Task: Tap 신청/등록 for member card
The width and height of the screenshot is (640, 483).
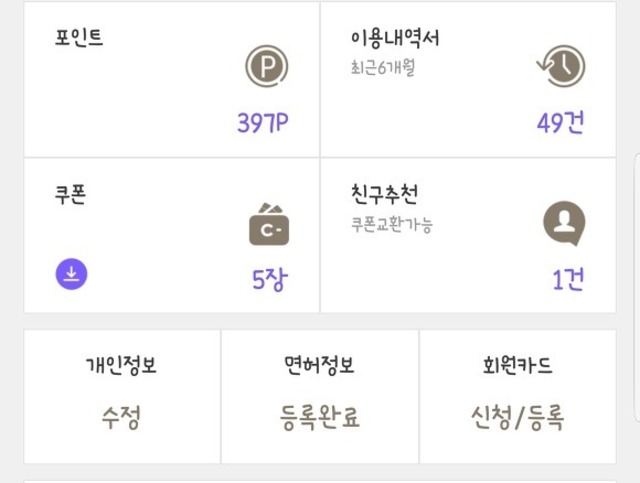Action: tap(517, 416)
